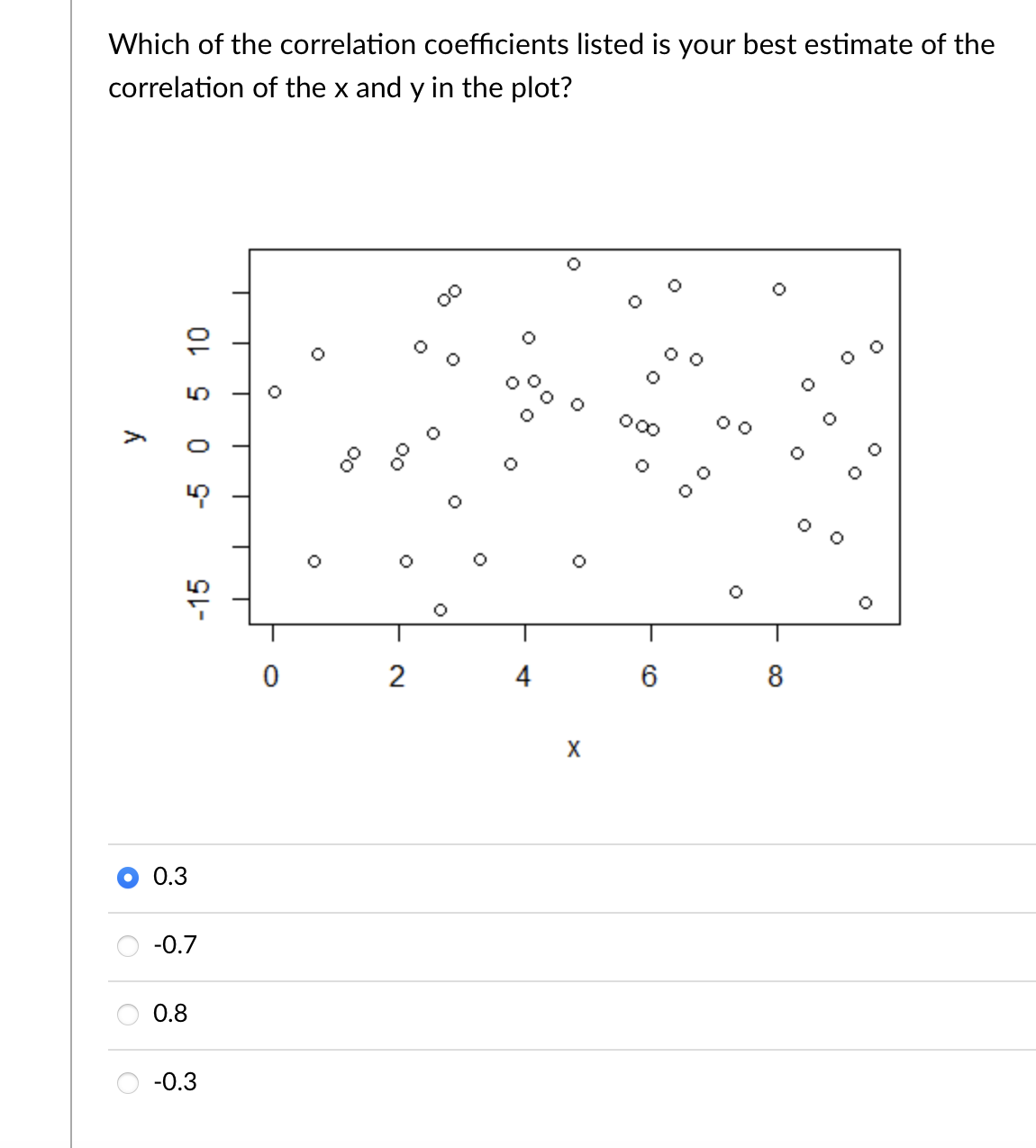Click the 0.8 answer label text
The image size is (1036, 1148).
[171, 1015]
